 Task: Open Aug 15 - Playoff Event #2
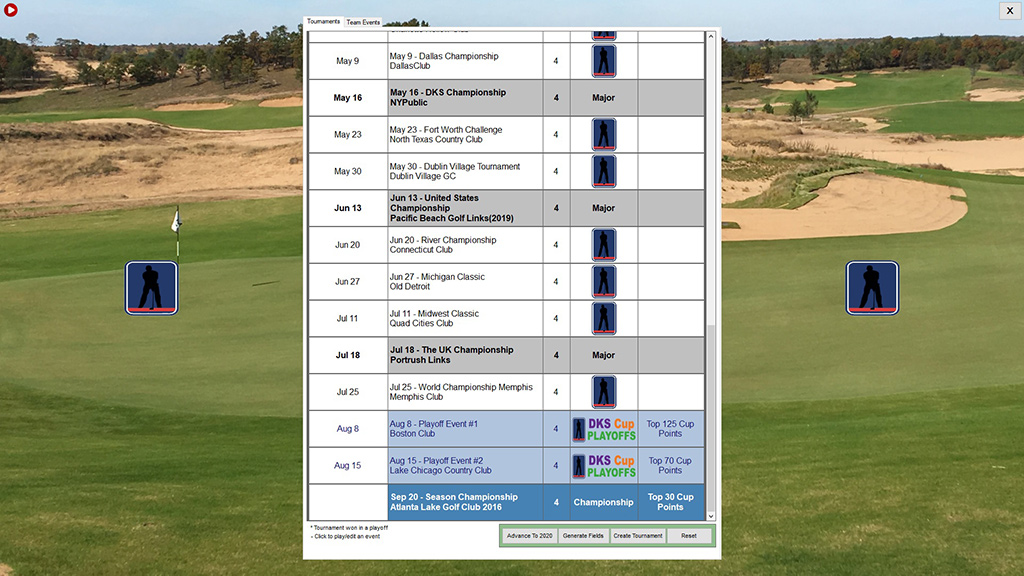click(x=465, y=466)
